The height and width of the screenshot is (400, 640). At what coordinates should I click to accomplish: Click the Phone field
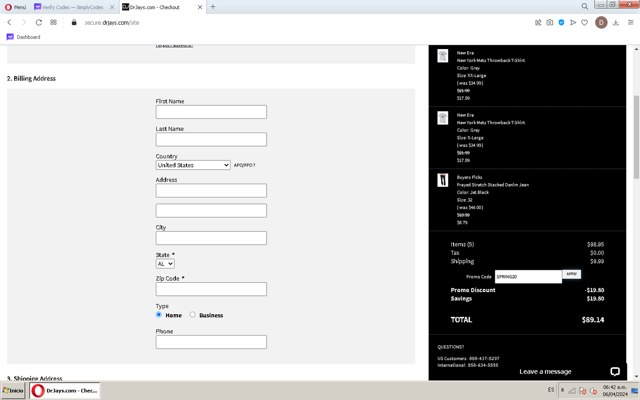pyautogui.click(x=211, y=342)
